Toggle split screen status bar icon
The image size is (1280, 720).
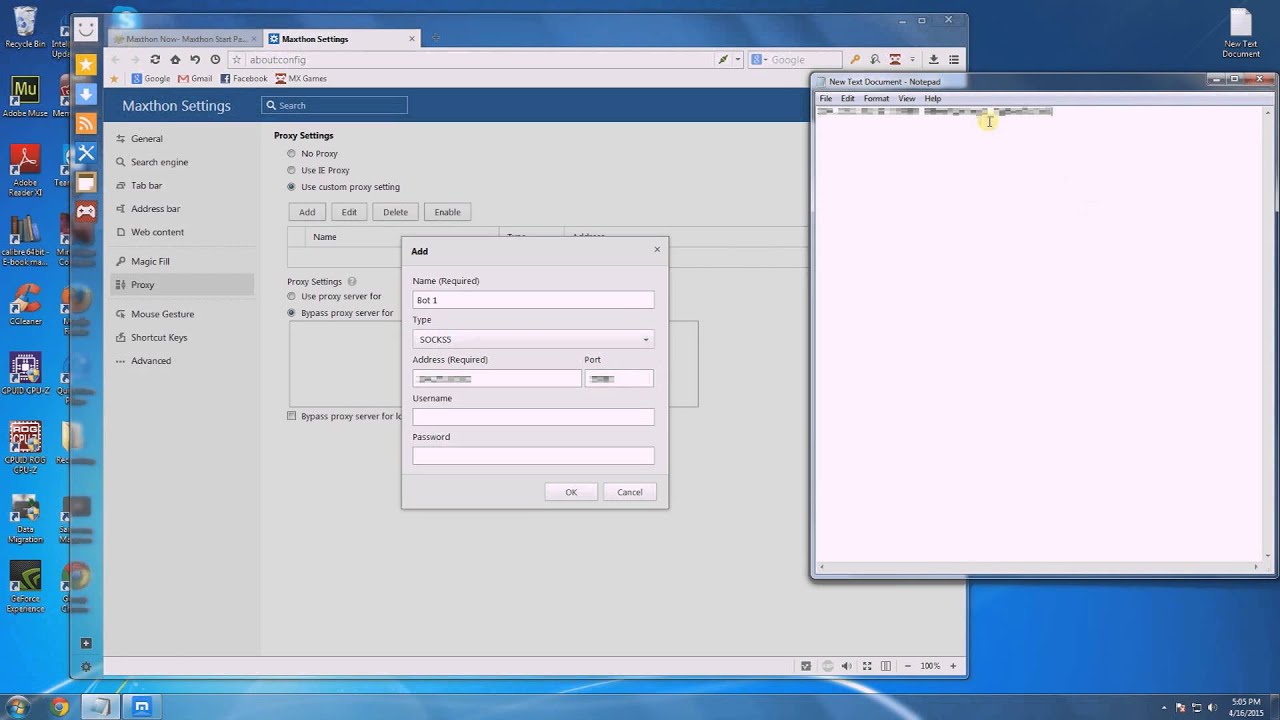[x=886, y=666]
